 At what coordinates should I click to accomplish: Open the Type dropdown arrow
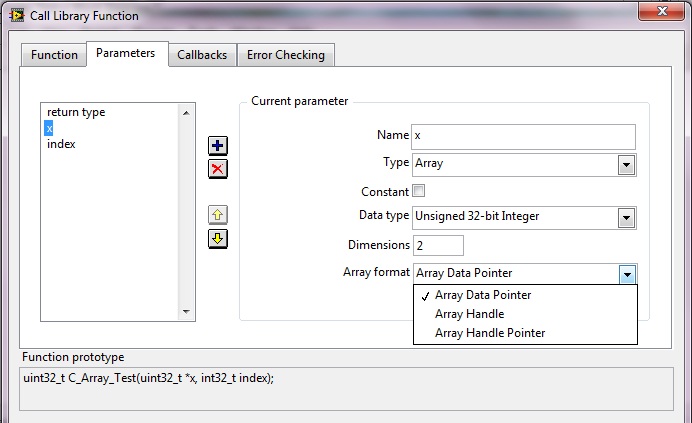pos(626,165)
